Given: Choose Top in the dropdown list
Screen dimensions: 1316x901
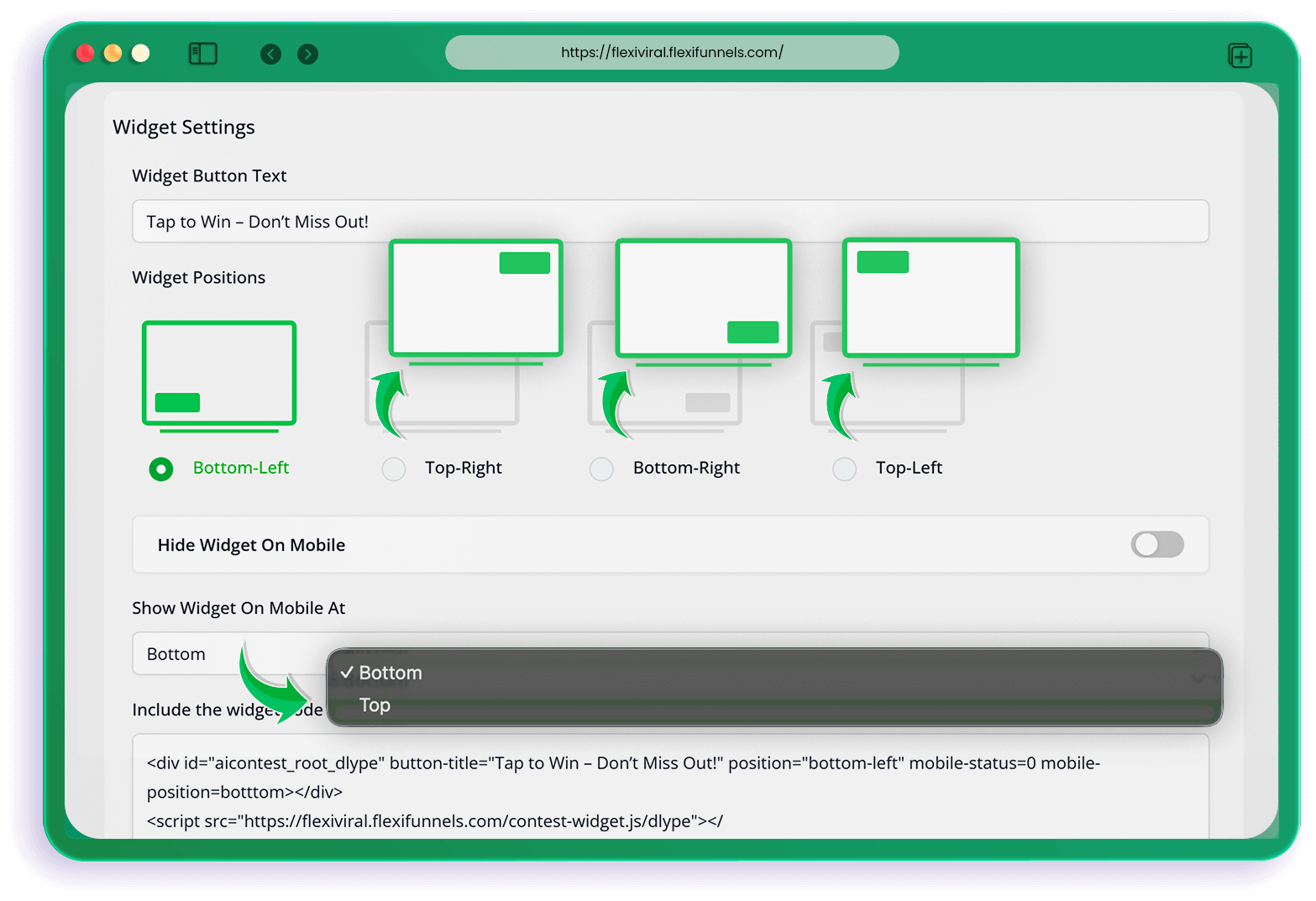Looking at the screenshot, I should pos(375,705).
